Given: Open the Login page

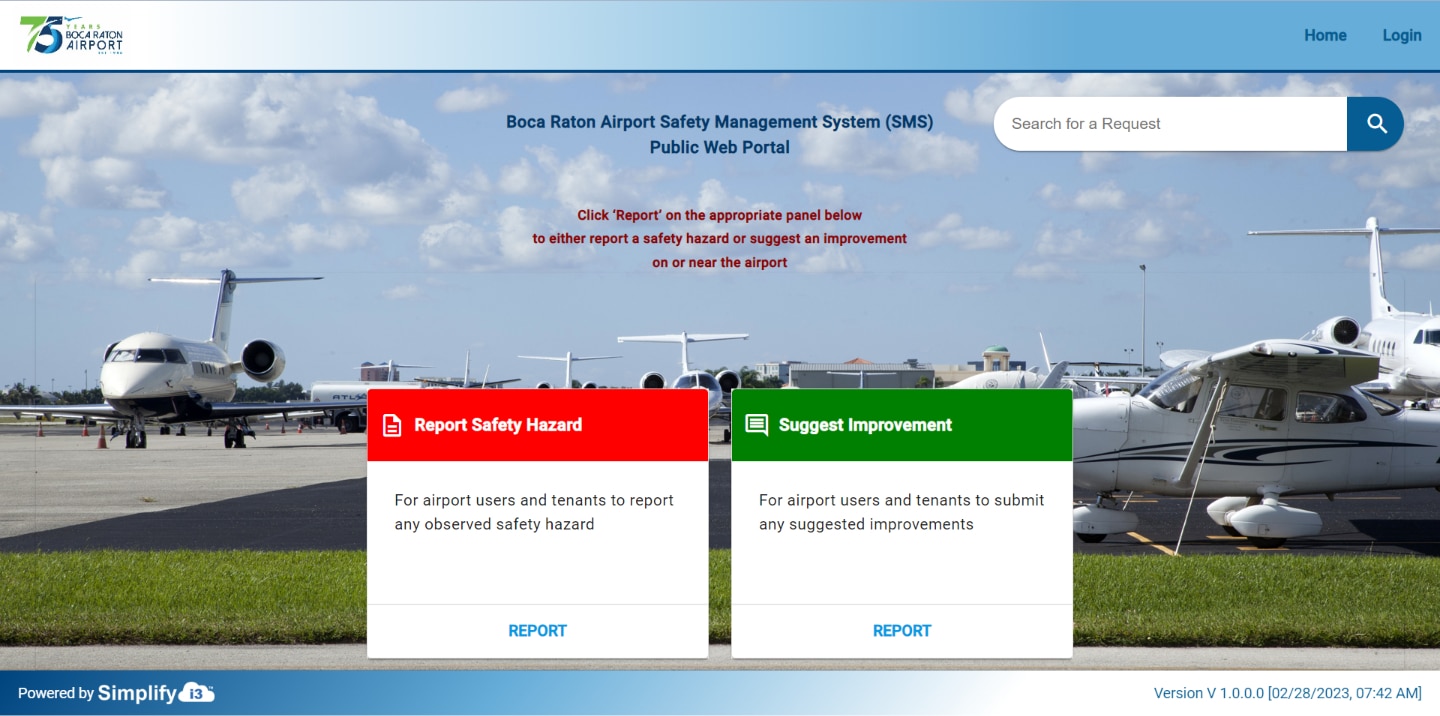Looking at the screenshot, I should 1401,35.
